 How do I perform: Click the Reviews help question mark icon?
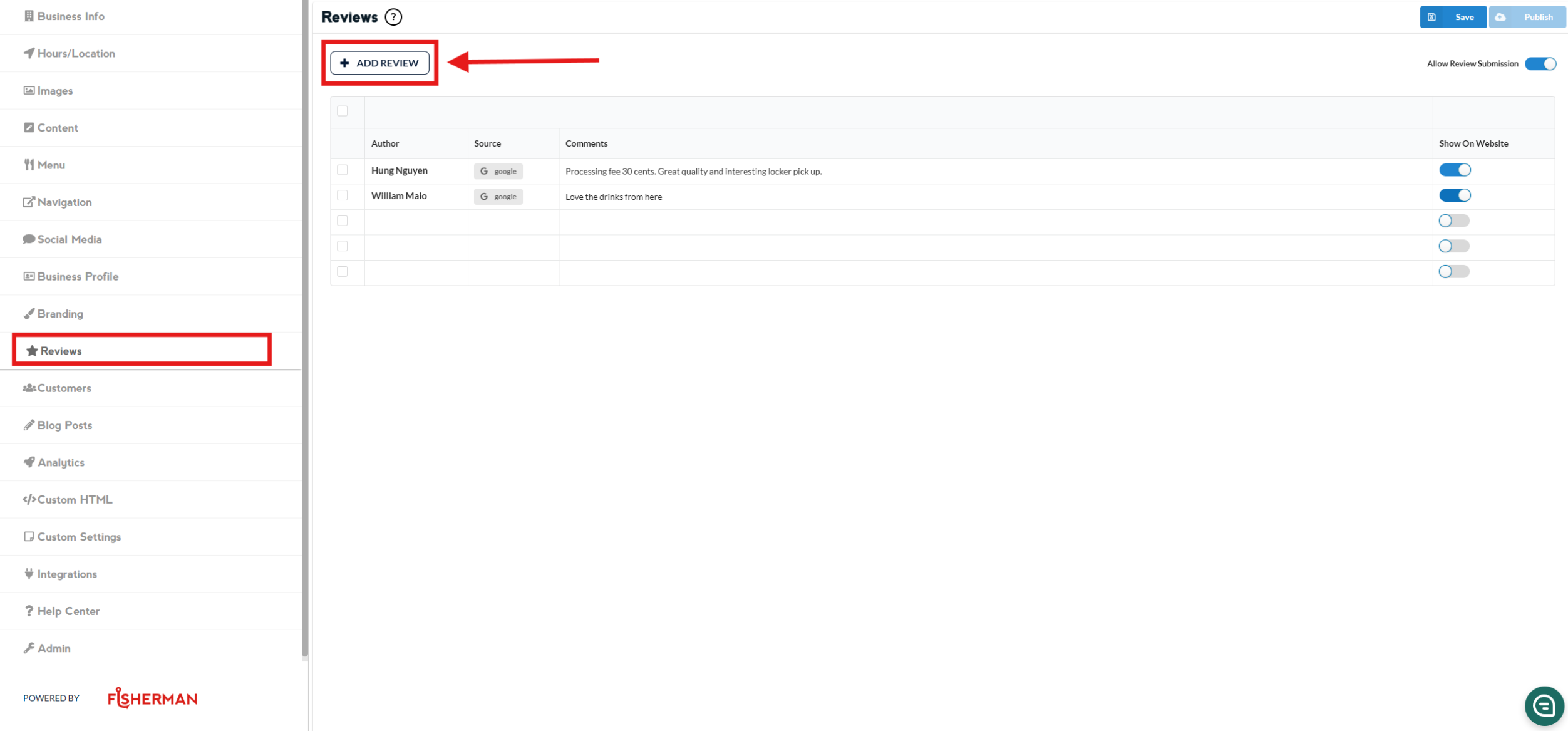393,17
